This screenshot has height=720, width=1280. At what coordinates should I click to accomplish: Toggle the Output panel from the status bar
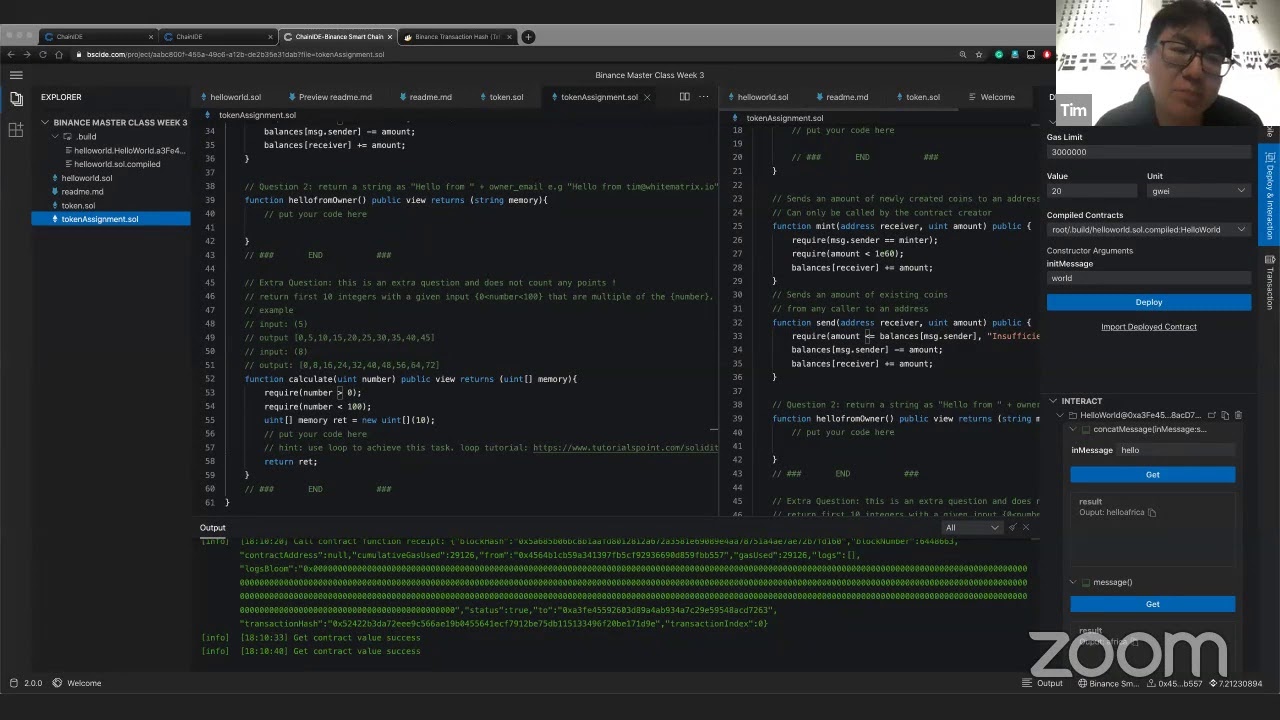coord(1042,683)
